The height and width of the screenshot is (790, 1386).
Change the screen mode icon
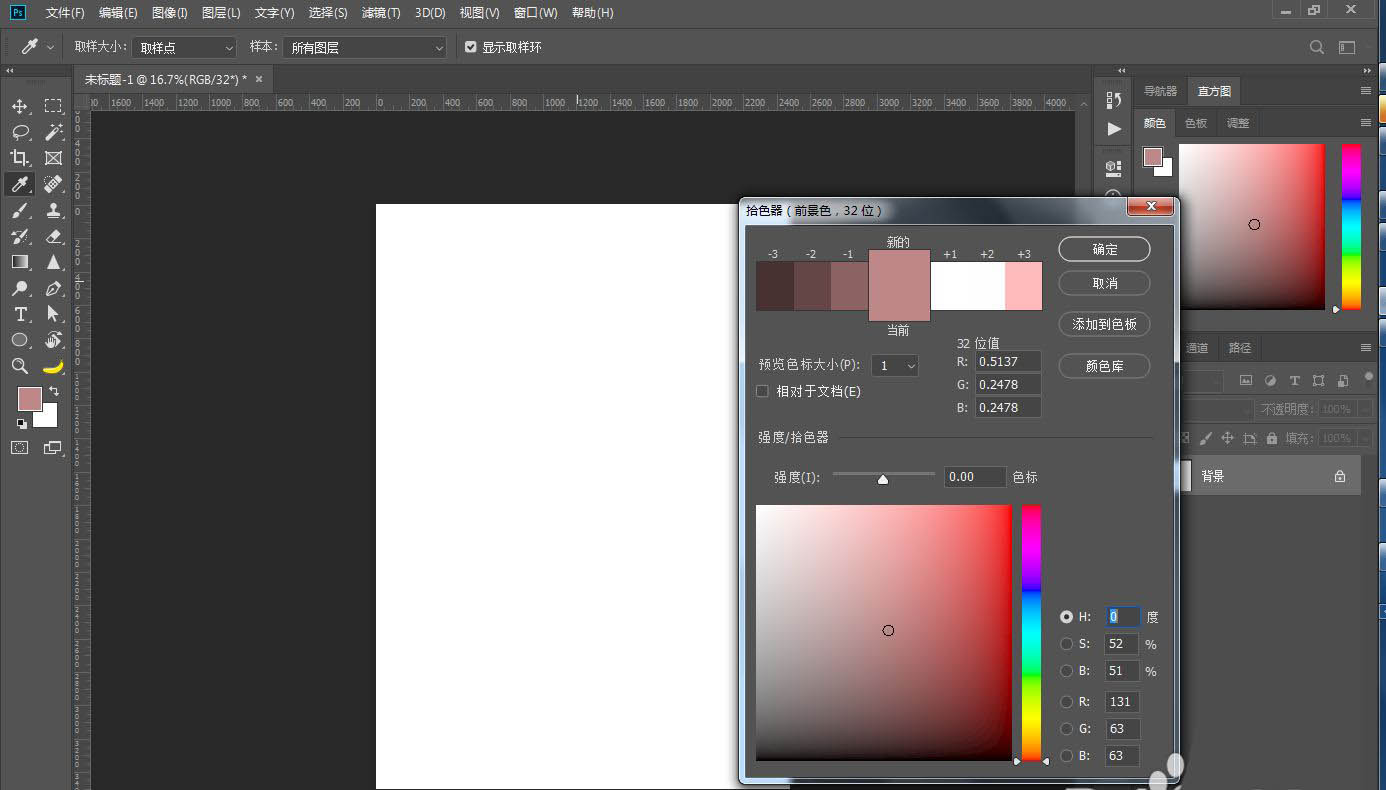click(x=53, y=448)
